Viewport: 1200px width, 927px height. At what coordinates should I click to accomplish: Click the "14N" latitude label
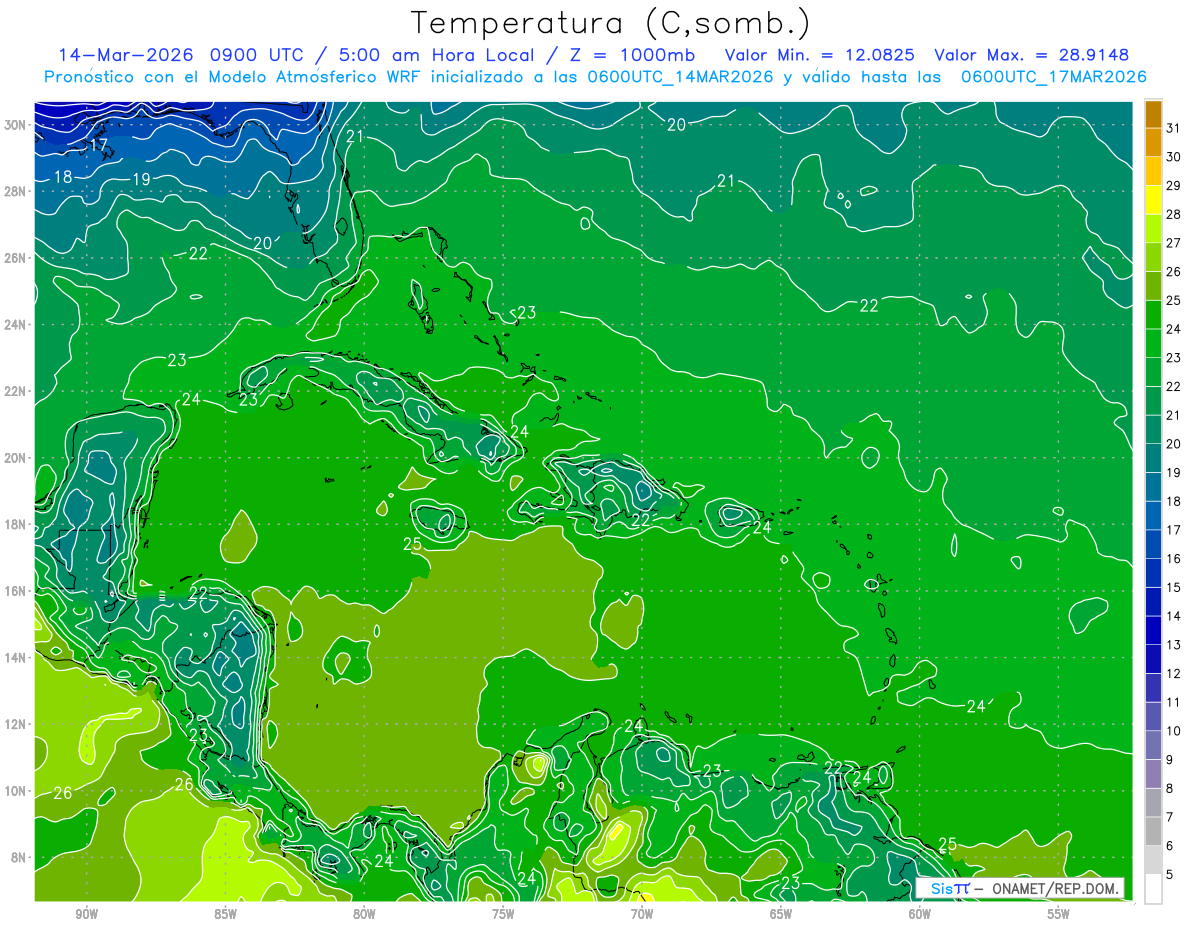pos(17,658)
